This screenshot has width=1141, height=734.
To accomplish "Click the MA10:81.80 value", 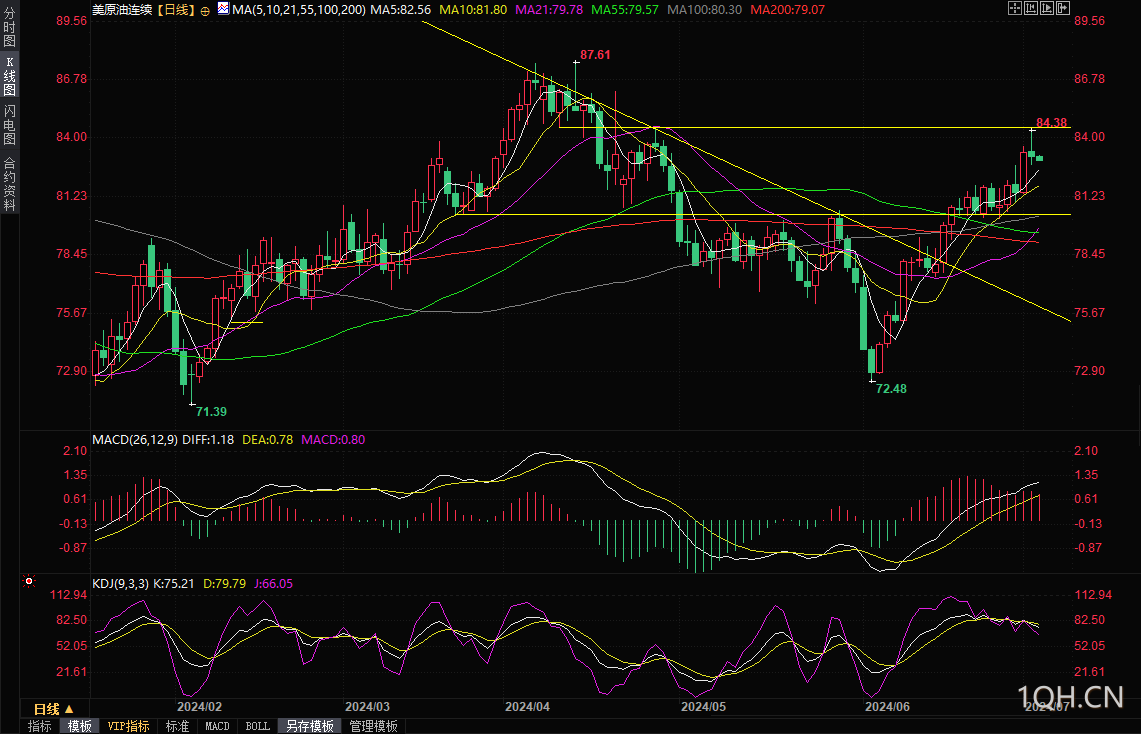I will [473, 9].
